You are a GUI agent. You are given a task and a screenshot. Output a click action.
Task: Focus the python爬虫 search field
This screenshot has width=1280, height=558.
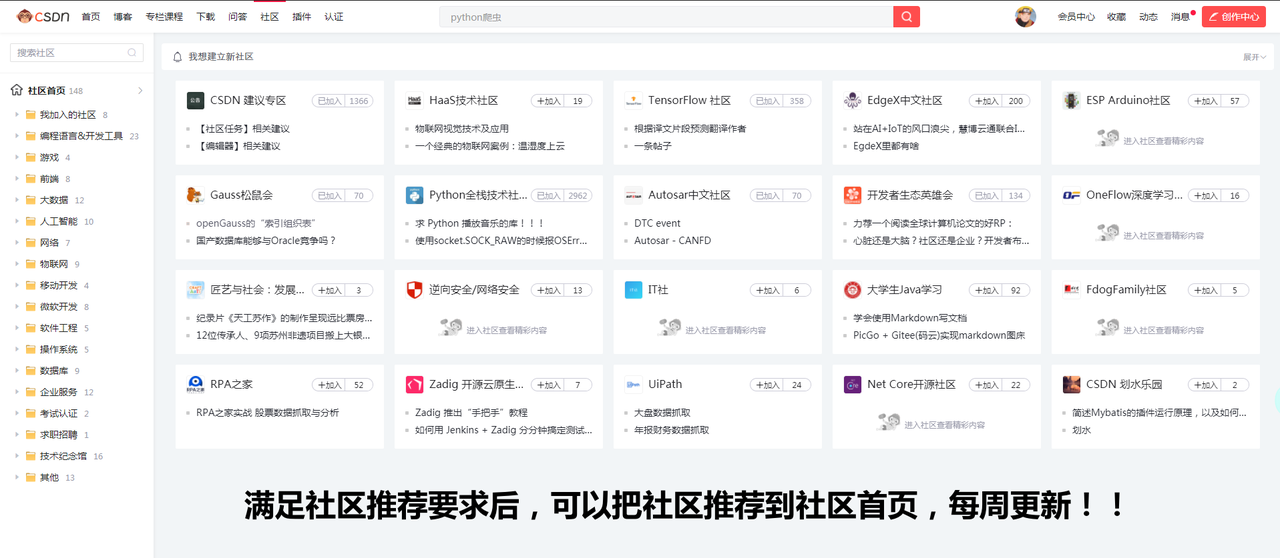(x=666, y=17)
